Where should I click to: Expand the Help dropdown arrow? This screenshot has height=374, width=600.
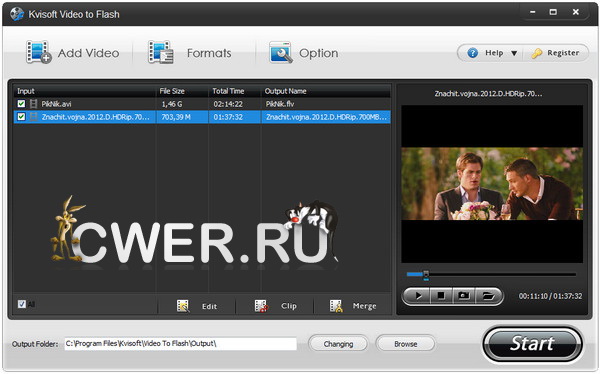pyautogui.click(x=514, y=53)
